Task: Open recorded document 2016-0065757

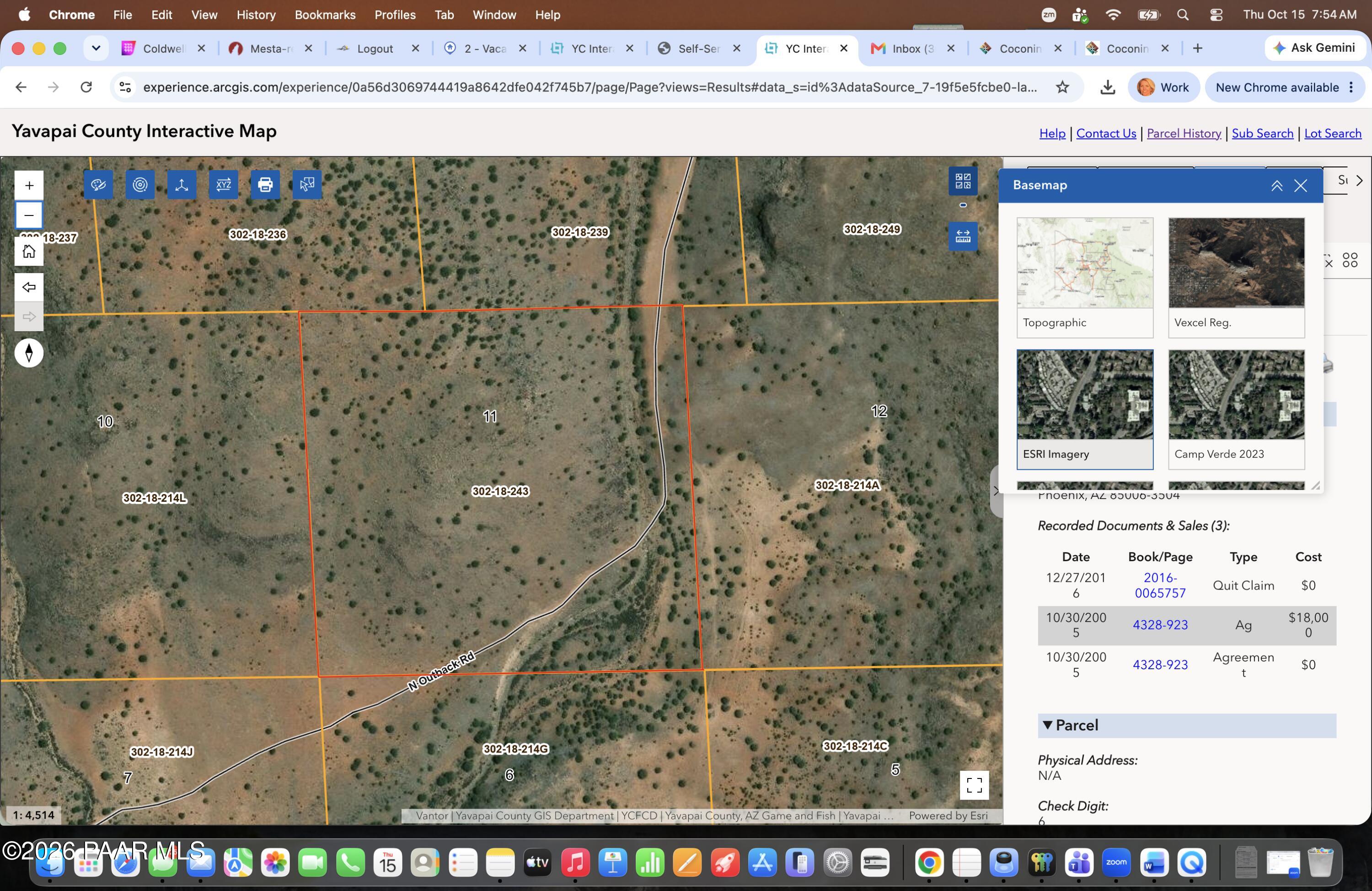Action: coord(1160,585)
